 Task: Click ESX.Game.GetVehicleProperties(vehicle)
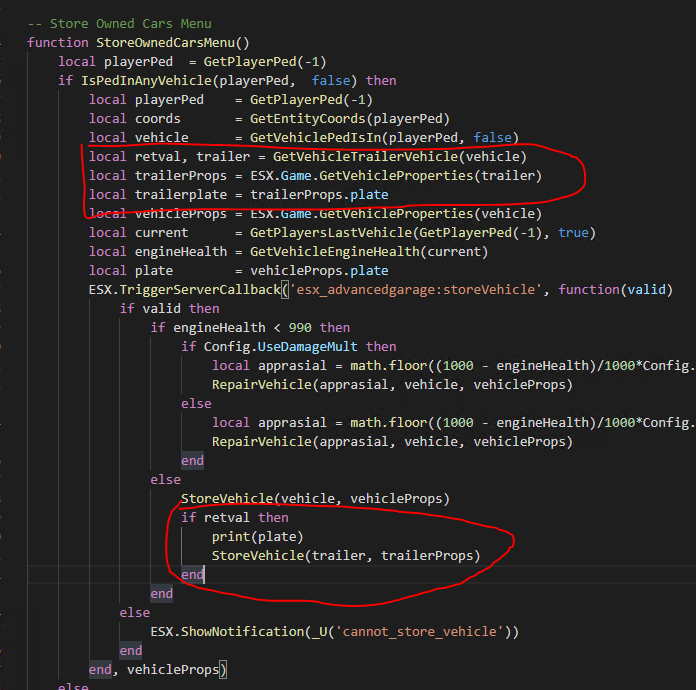[396, 214]
